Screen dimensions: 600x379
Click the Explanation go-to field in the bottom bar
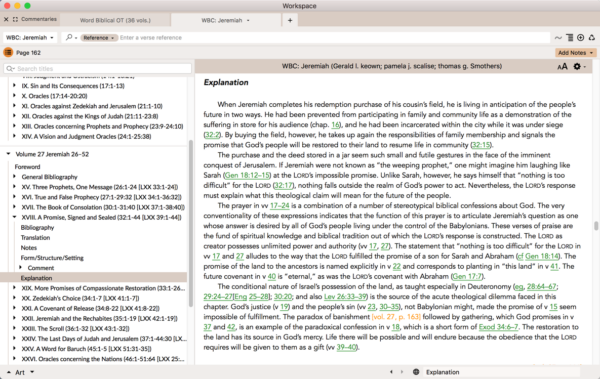(501, 372)
